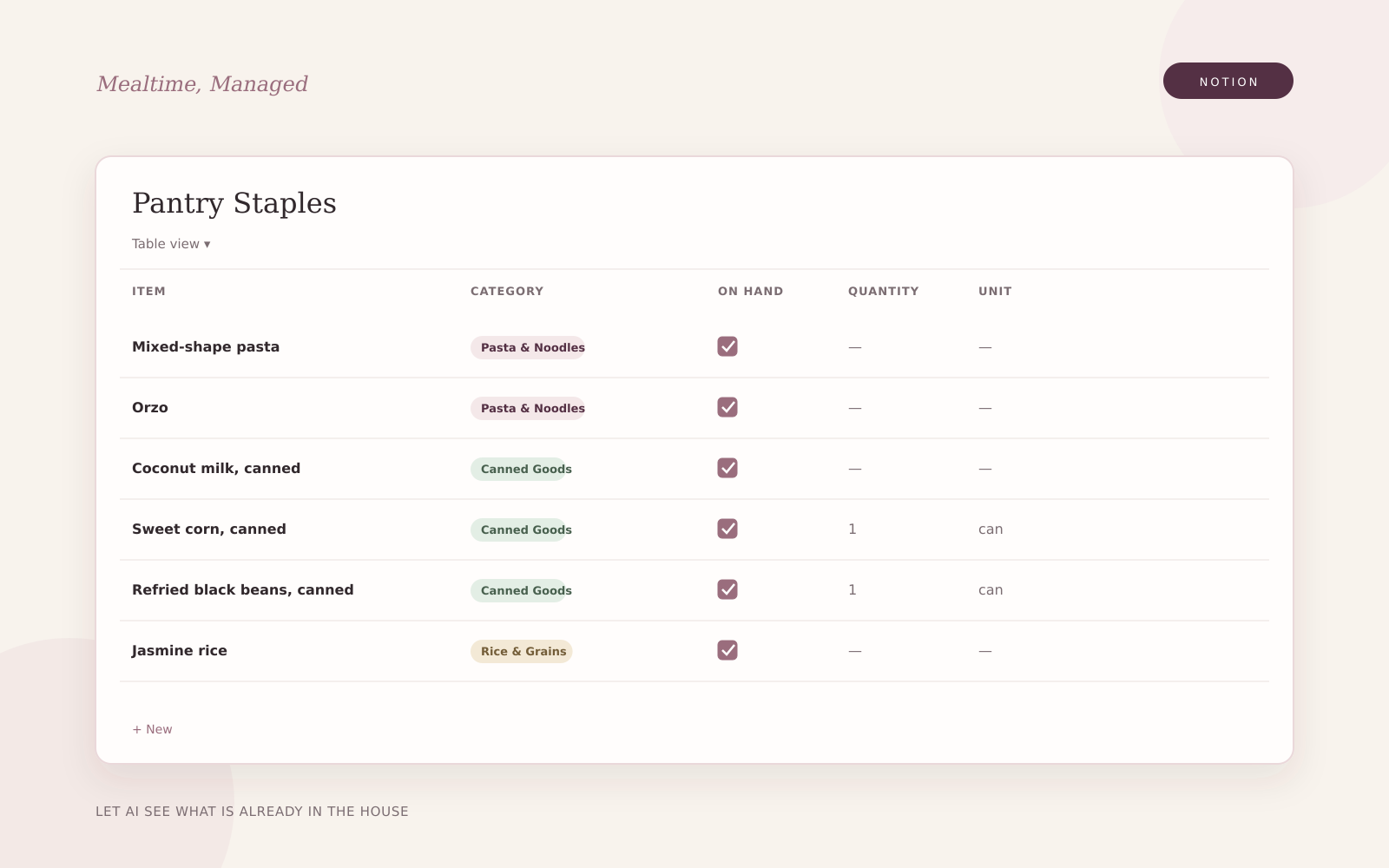Click the empty quantity cell for Coconut milk
The width and height of the screenshot is (1389, 868).
tap(855, 468)
